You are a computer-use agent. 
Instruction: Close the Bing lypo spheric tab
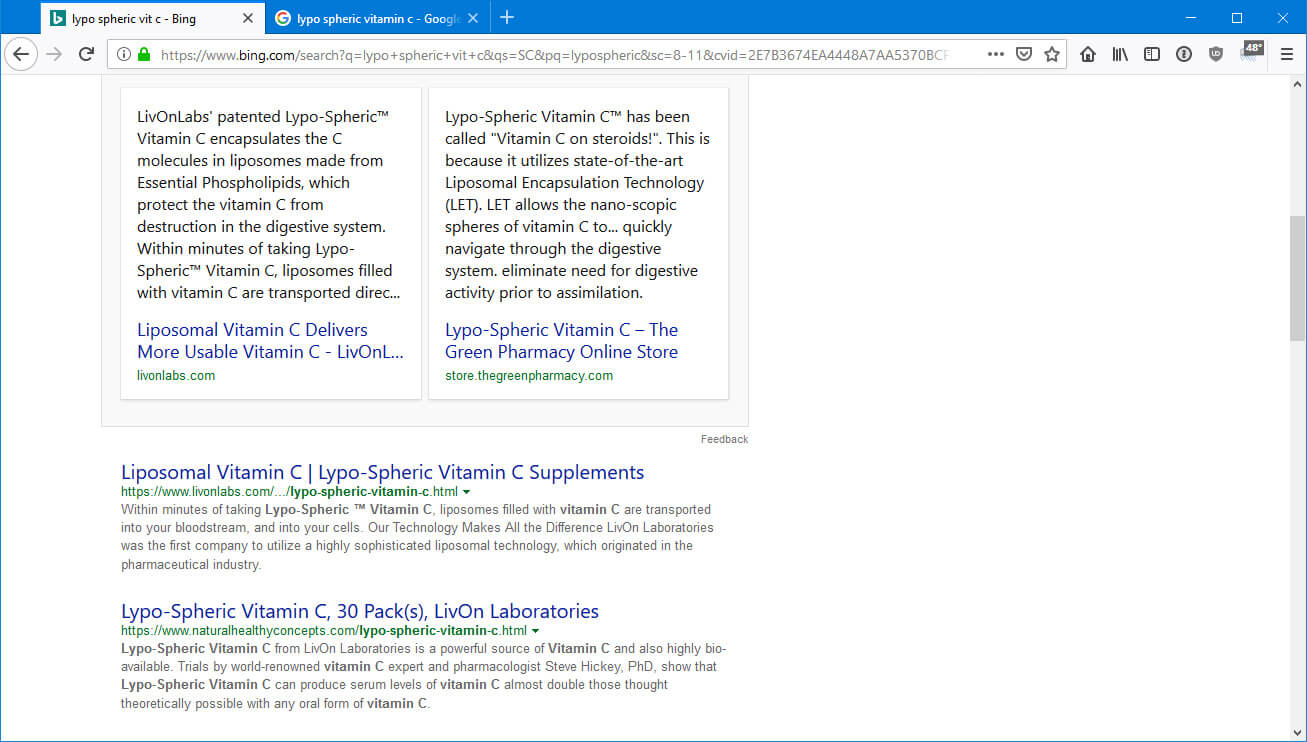tap(248, 18)
